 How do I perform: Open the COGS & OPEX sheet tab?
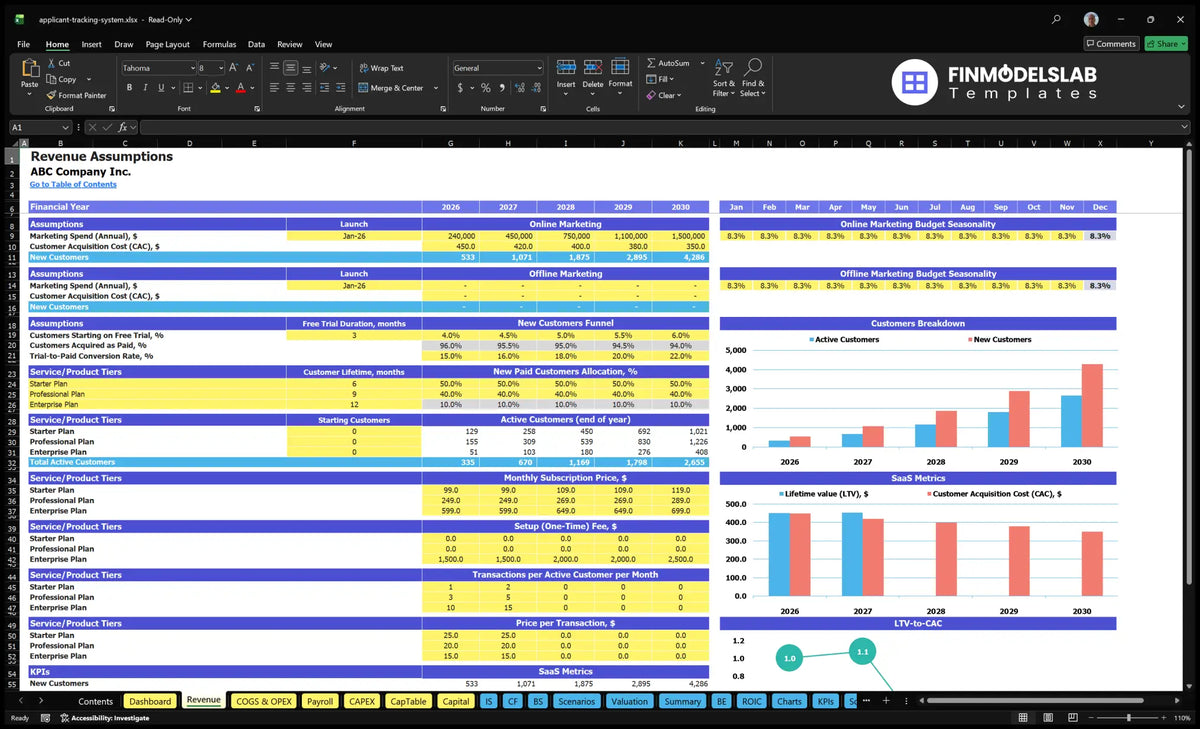(263, 701)
